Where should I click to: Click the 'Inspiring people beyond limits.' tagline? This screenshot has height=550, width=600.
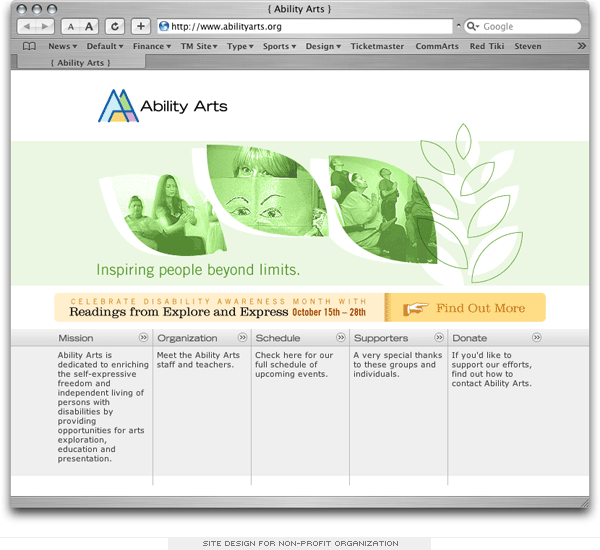pyautogui.click(x=198, y=270)
